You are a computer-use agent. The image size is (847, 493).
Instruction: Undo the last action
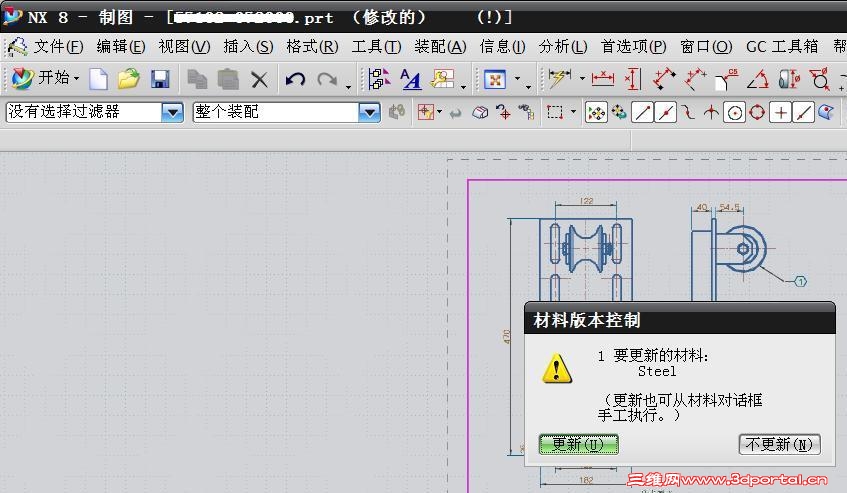(x=295, y=80)
